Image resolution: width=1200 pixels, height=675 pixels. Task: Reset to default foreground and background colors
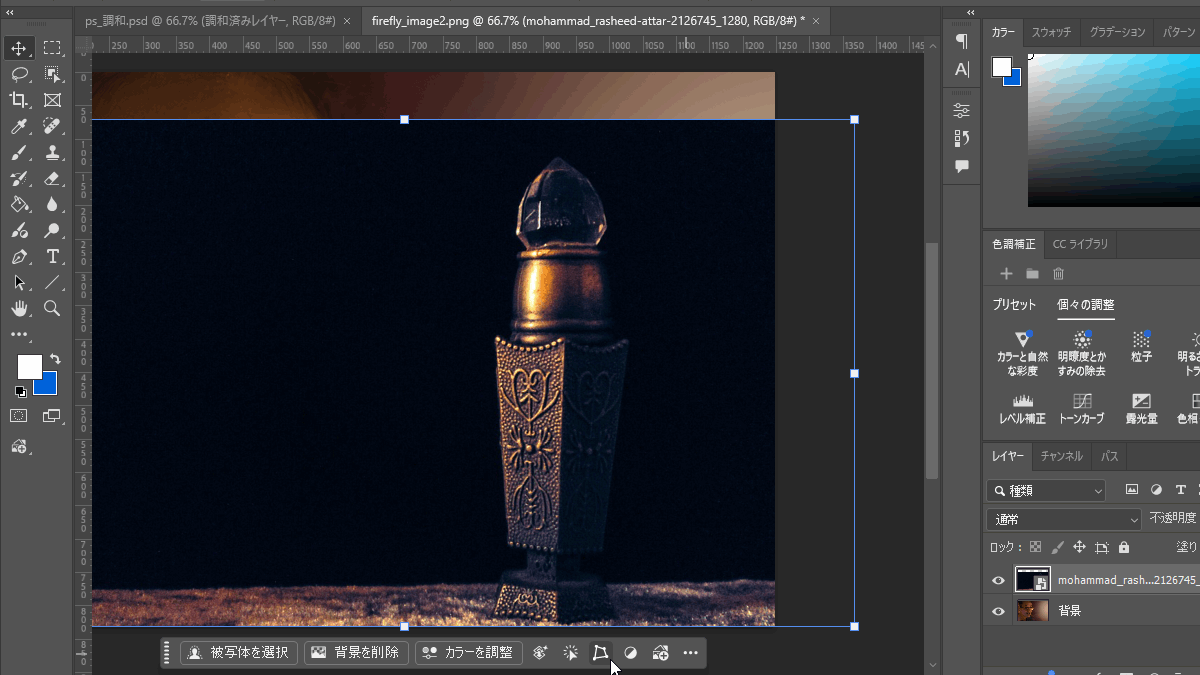coord(19,391)
